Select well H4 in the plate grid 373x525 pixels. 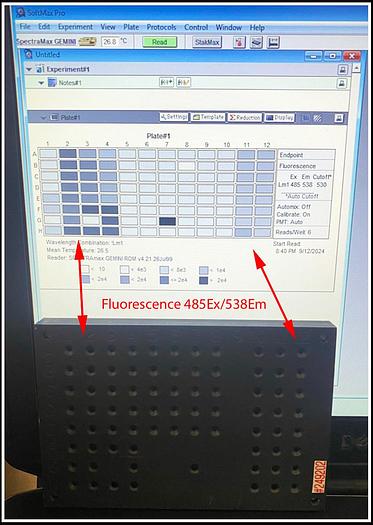click(110, 231)
